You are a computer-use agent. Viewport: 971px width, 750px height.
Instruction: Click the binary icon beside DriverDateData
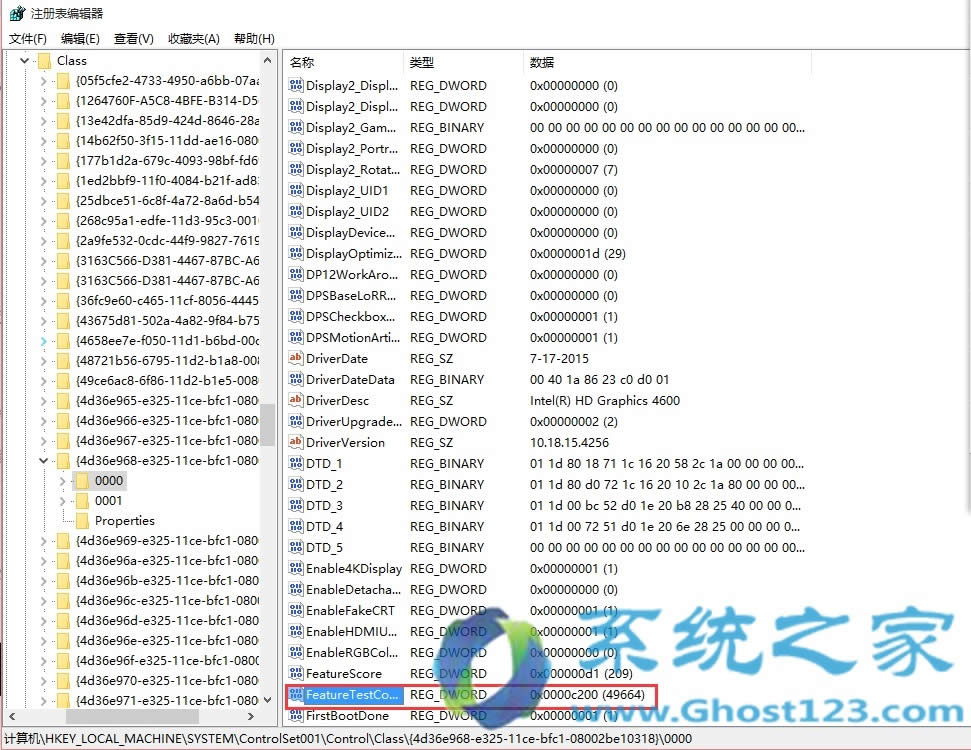(x=295, y=379)
